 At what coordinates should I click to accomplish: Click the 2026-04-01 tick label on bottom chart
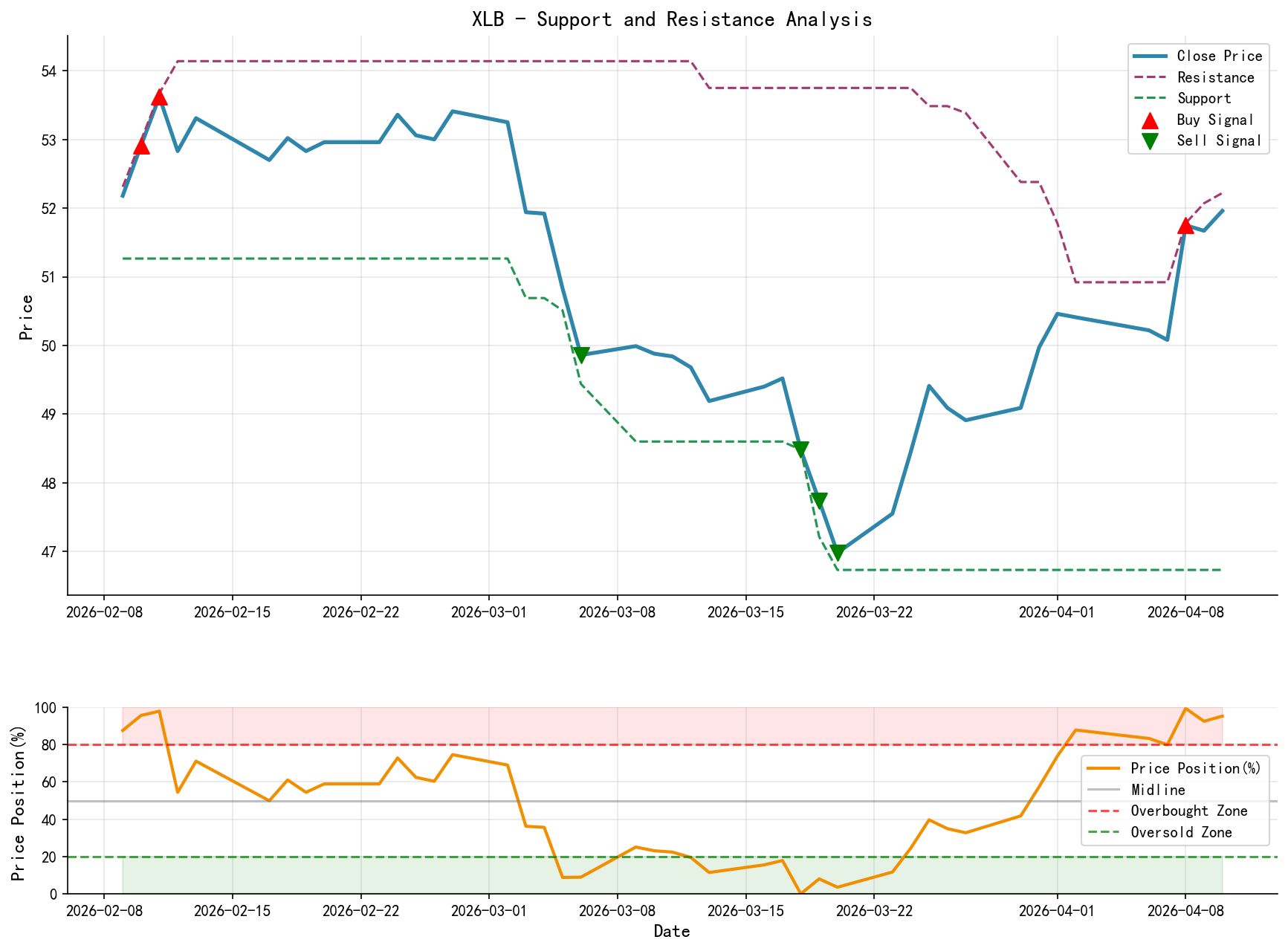(1057, 912)
